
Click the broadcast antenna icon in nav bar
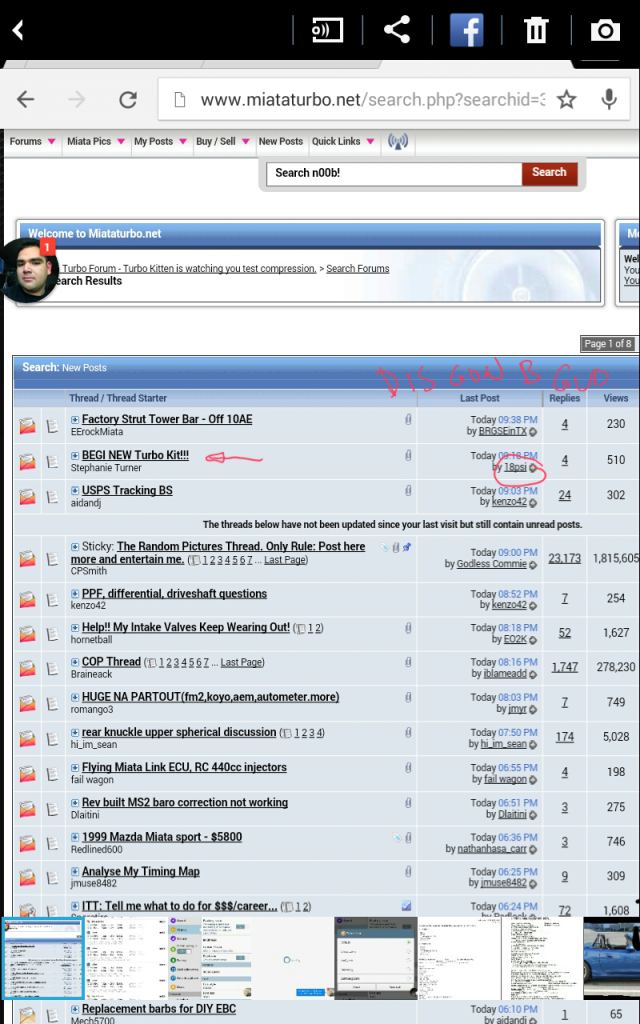click(398, 141)
